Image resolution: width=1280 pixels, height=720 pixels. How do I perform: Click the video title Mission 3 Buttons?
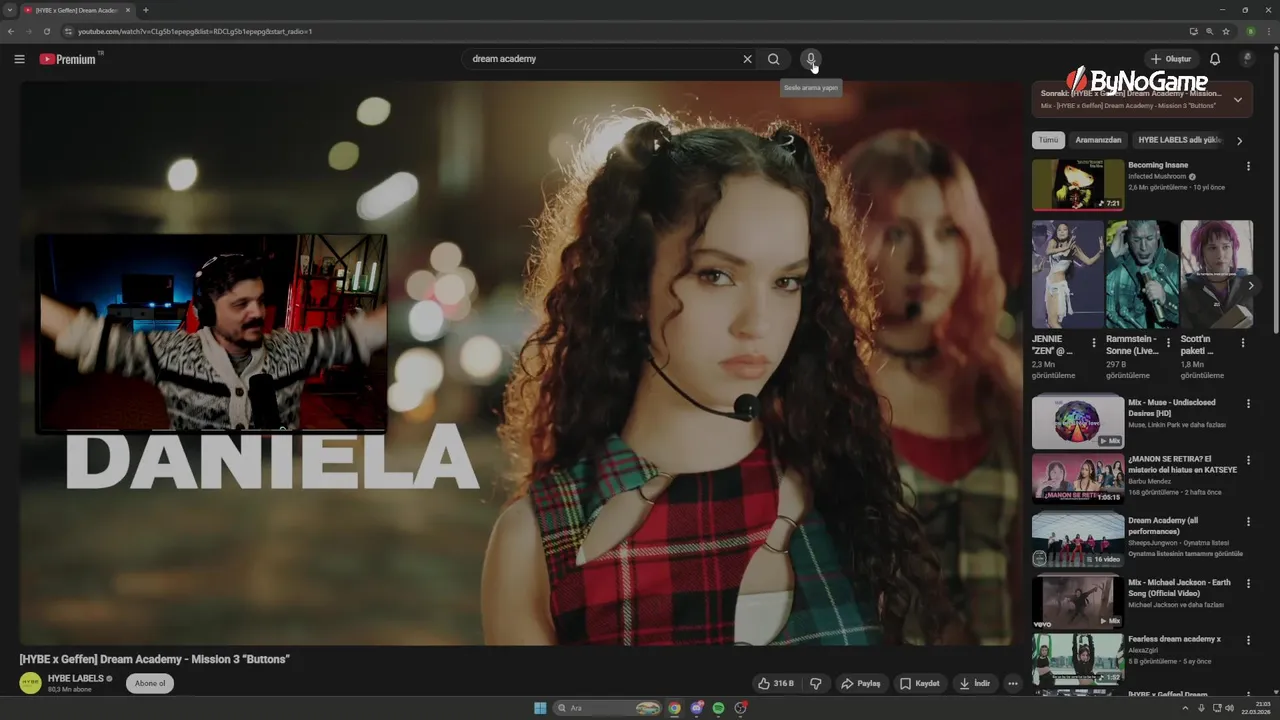[x=154, y=660]
